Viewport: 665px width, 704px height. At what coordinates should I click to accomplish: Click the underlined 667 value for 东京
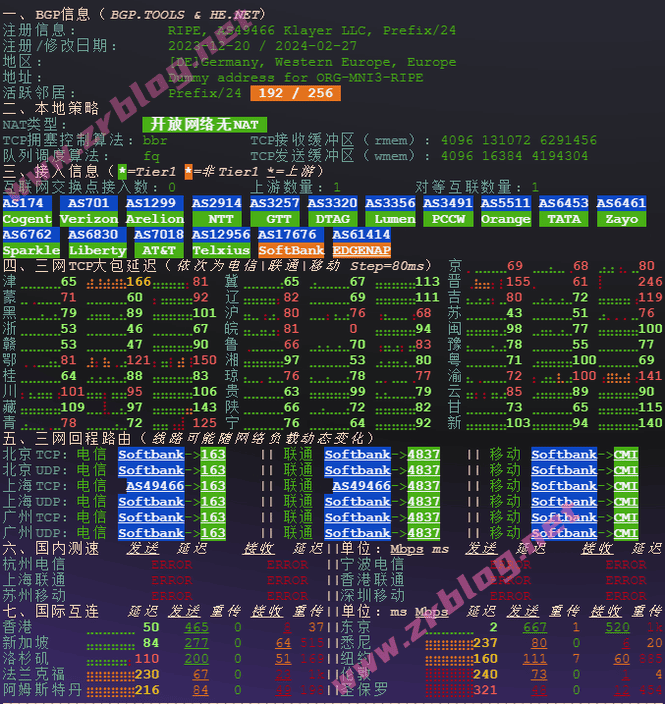pyautogui.click(x=535, y=627)
